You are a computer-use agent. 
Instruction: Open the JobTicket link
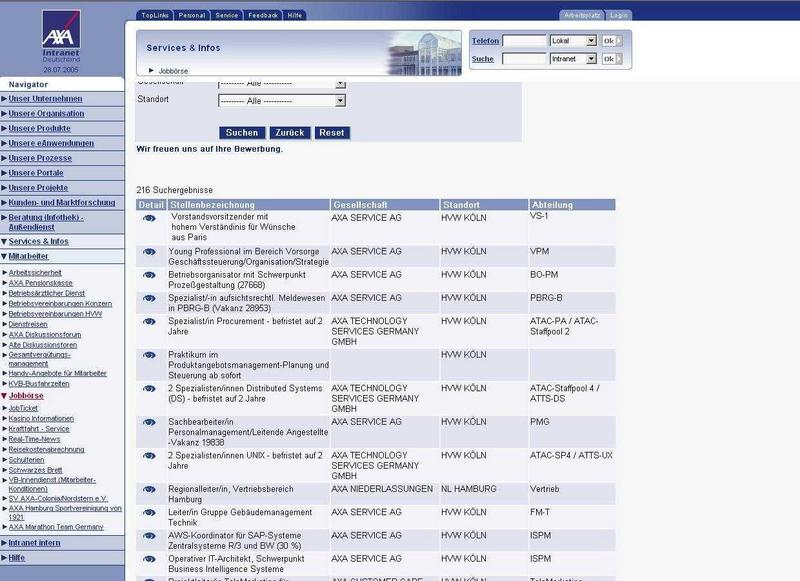tap(23, 408)
